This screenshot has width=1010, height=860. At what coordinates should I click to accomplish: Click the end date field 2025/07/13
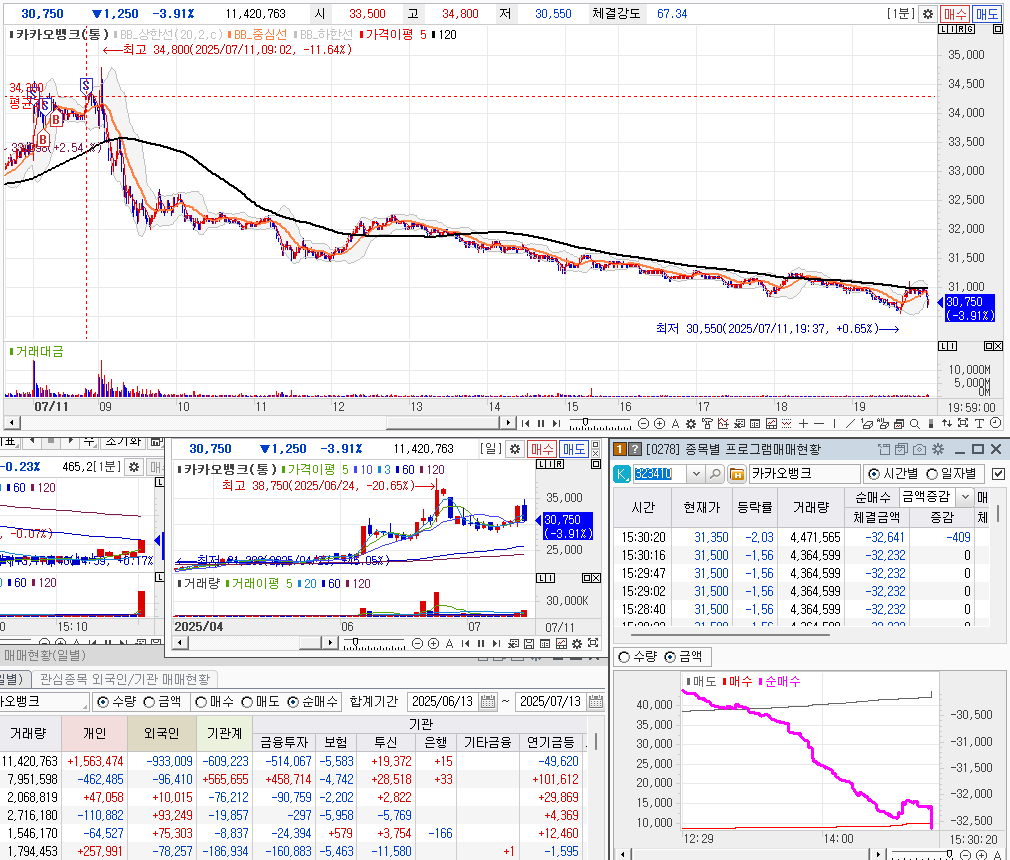[x=551, y=702]
